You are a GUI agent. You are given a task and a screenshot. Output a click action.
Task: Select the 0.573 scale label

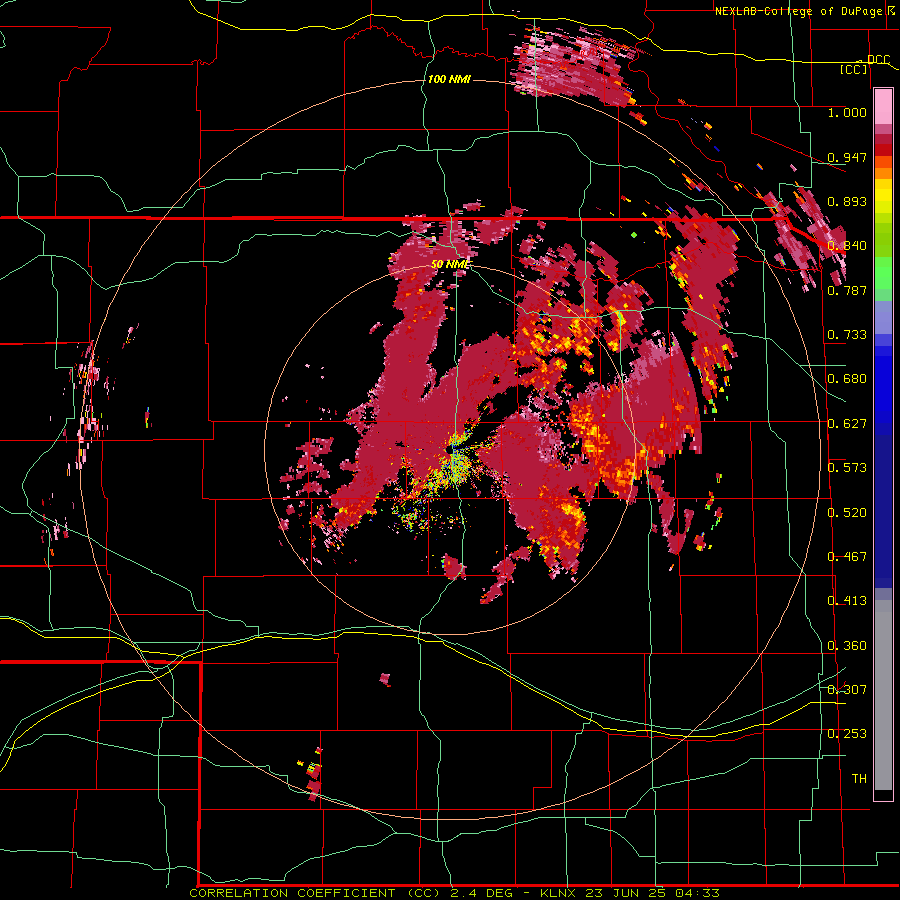coord(847,468)
